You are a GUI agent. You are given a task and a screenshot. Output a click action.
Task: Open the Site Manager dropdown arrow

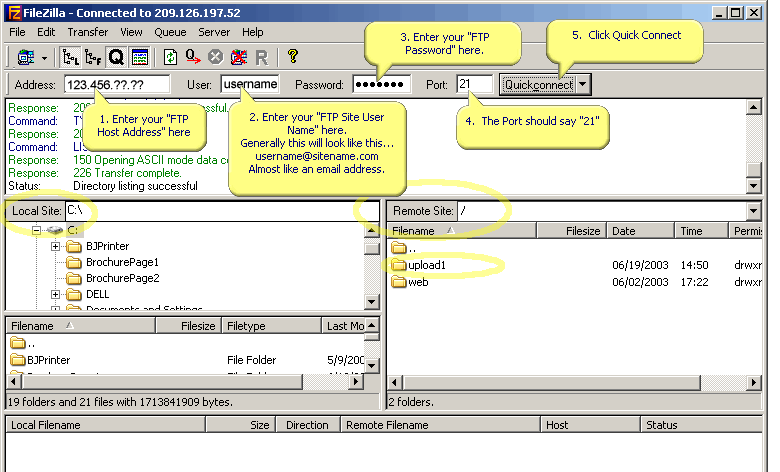pos(44,58)
